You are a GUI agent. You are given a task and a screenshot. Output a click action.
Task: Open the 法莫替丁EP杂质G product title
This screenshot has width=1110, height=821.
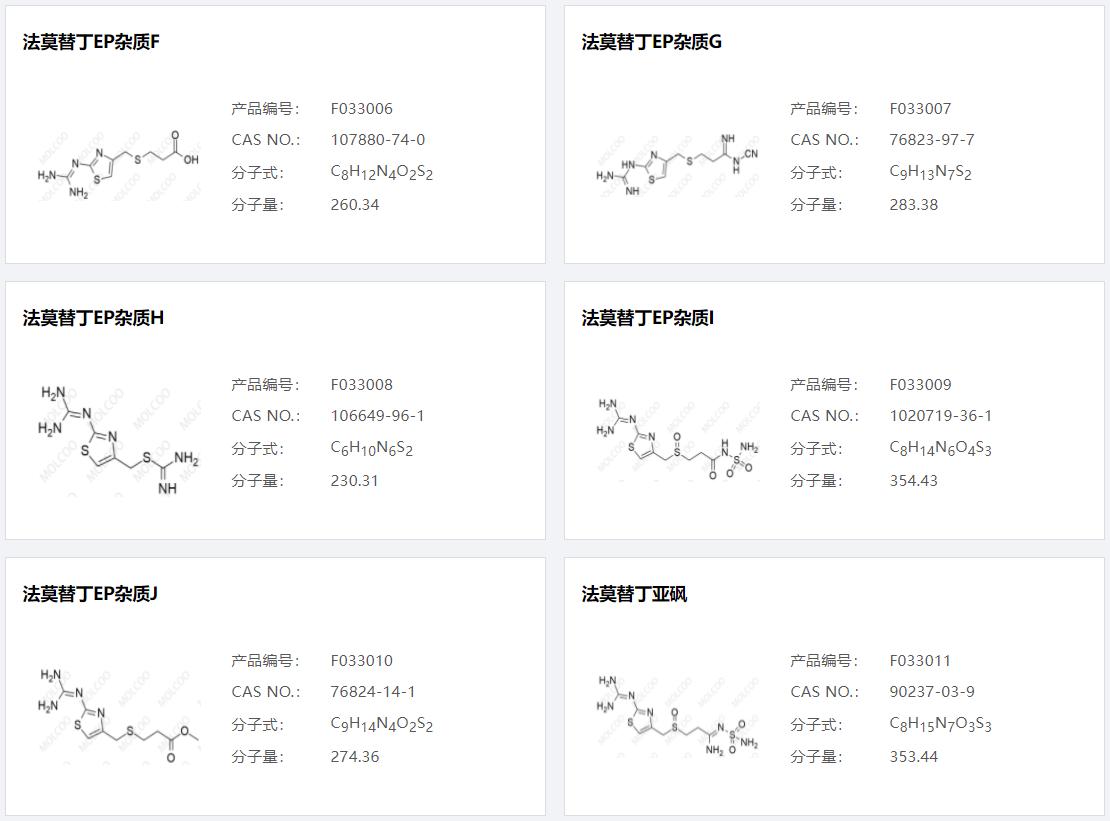pyautogui.click(x=651, y=42)
